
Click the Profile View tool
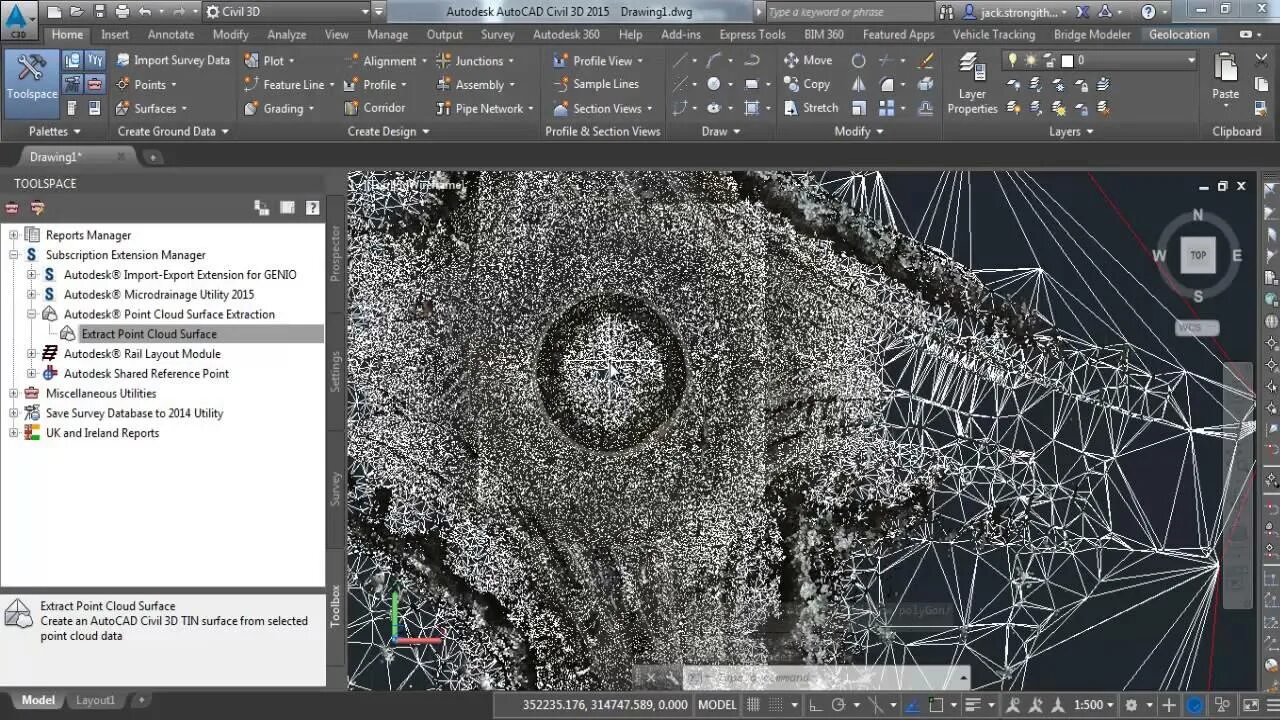[598, 60]
